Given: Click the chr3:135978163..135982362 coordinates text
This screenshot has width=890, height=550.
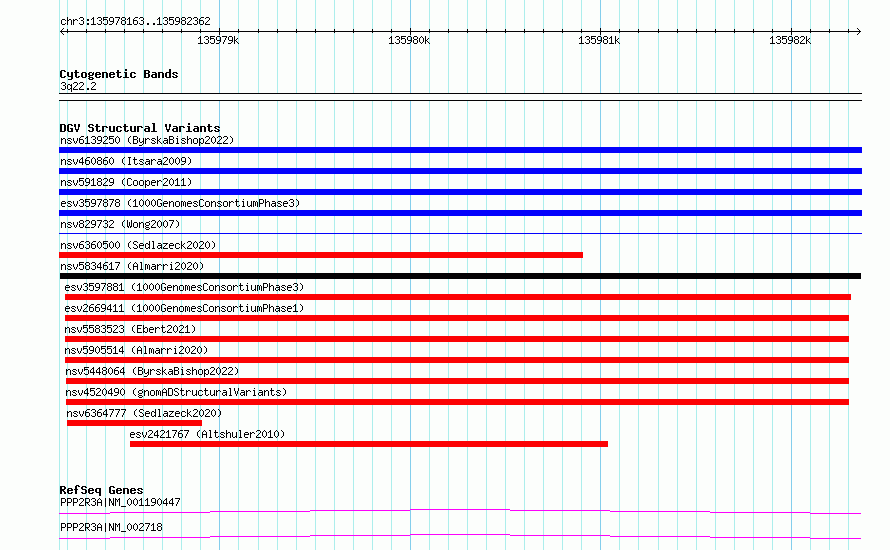Looking at the screenshot, I should click(x=135, y=21).
